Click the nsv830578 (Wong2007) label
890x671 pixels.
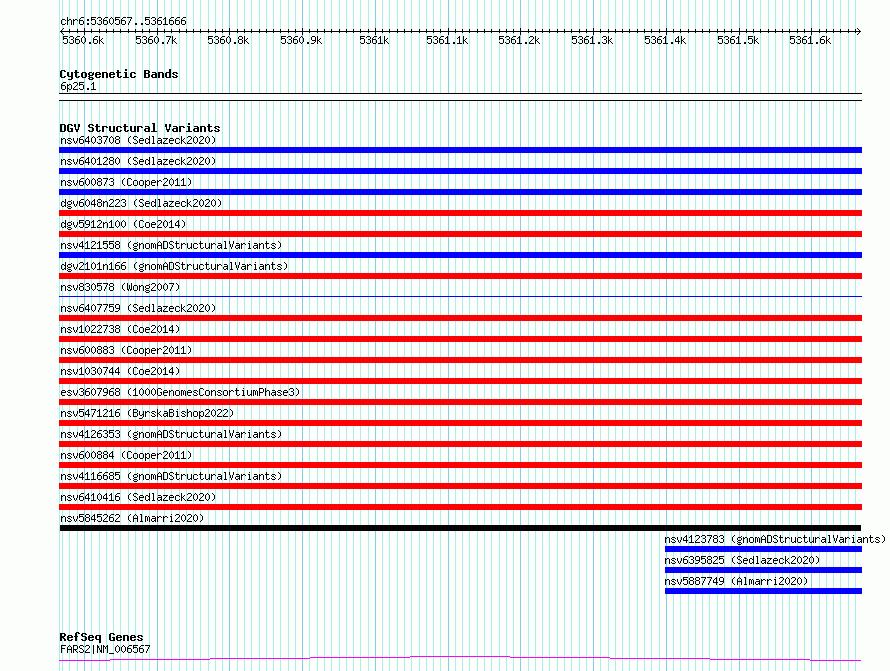120,287
